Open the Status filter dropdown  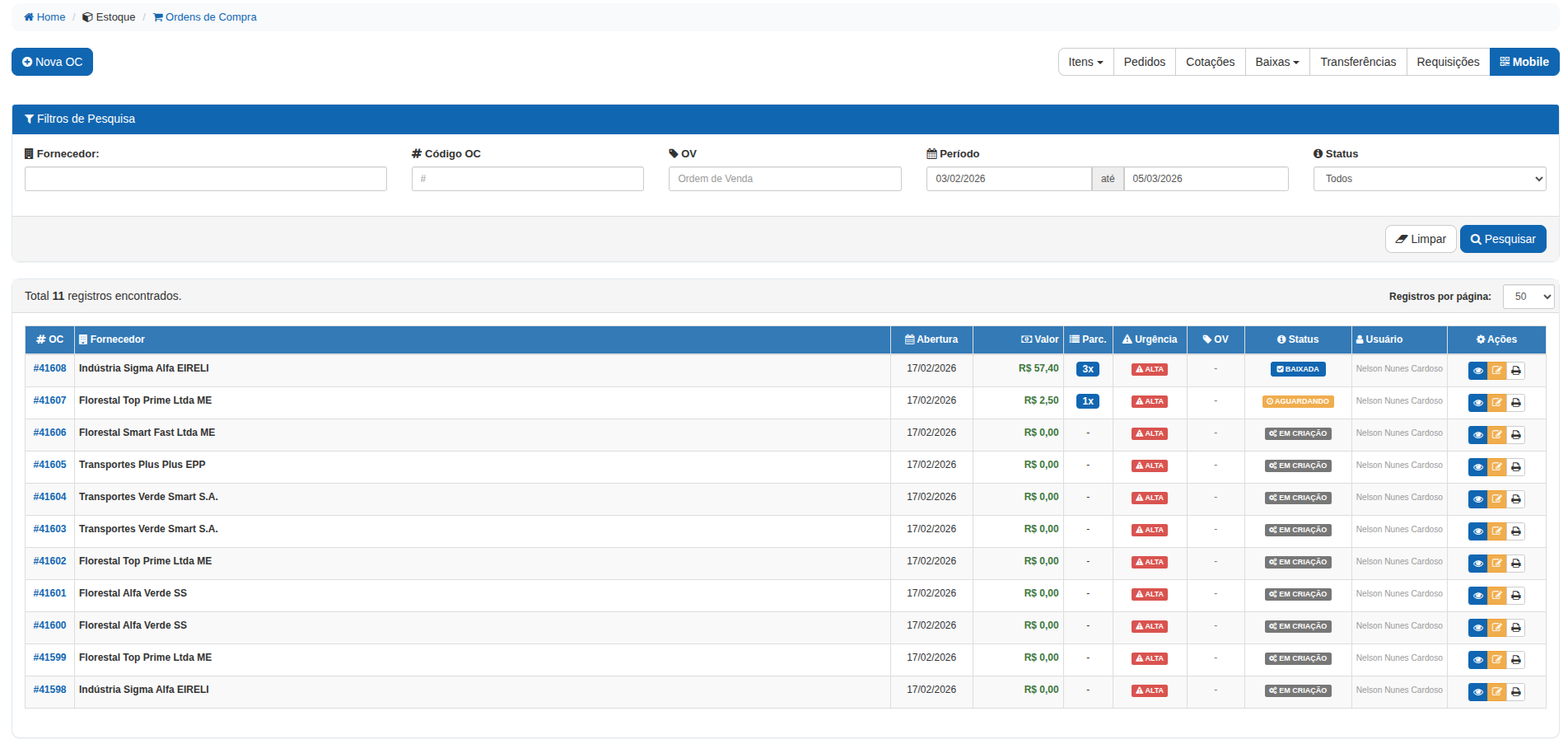(1429, 179)
